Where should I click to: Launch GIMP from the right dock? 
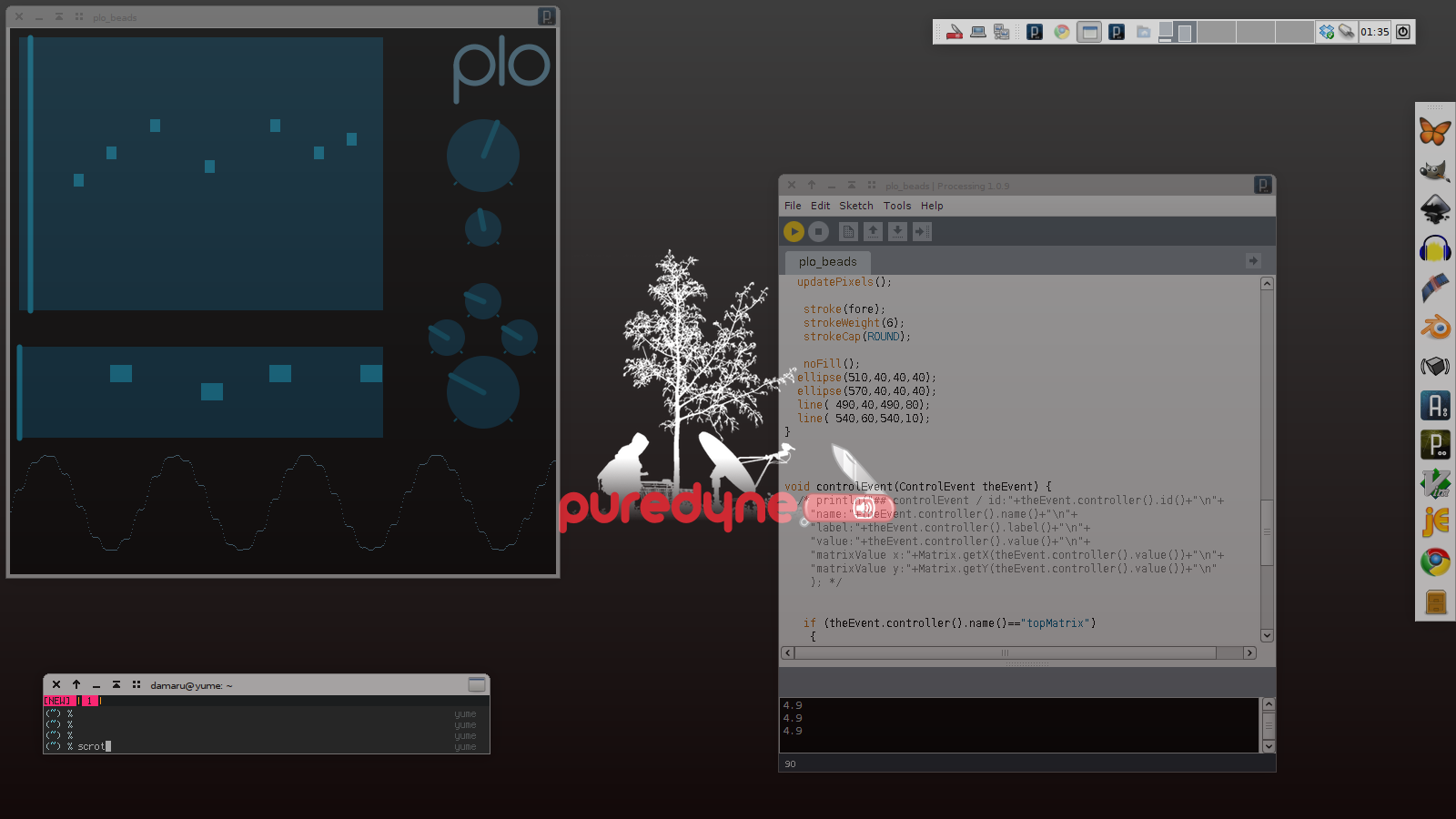click(1435, 171)
